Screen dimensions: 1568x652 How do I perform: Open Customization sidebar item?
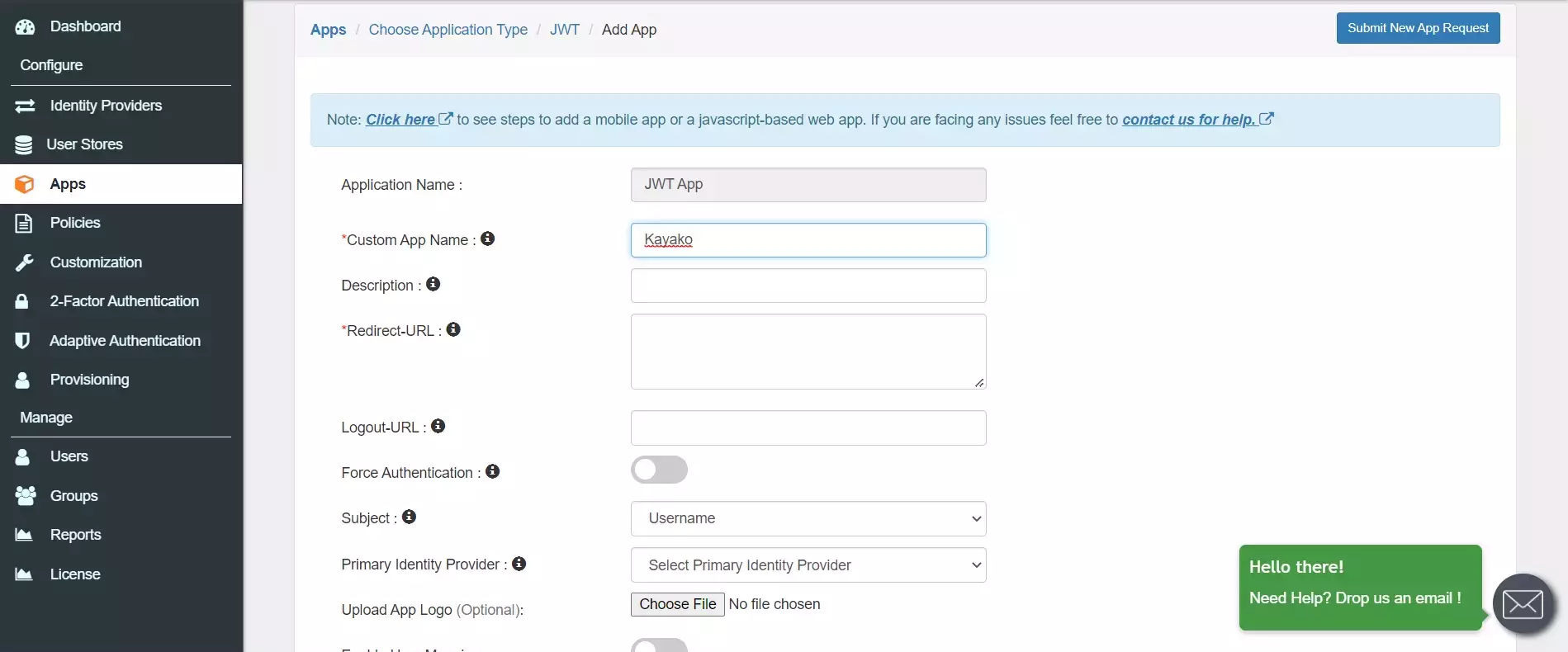96,262
